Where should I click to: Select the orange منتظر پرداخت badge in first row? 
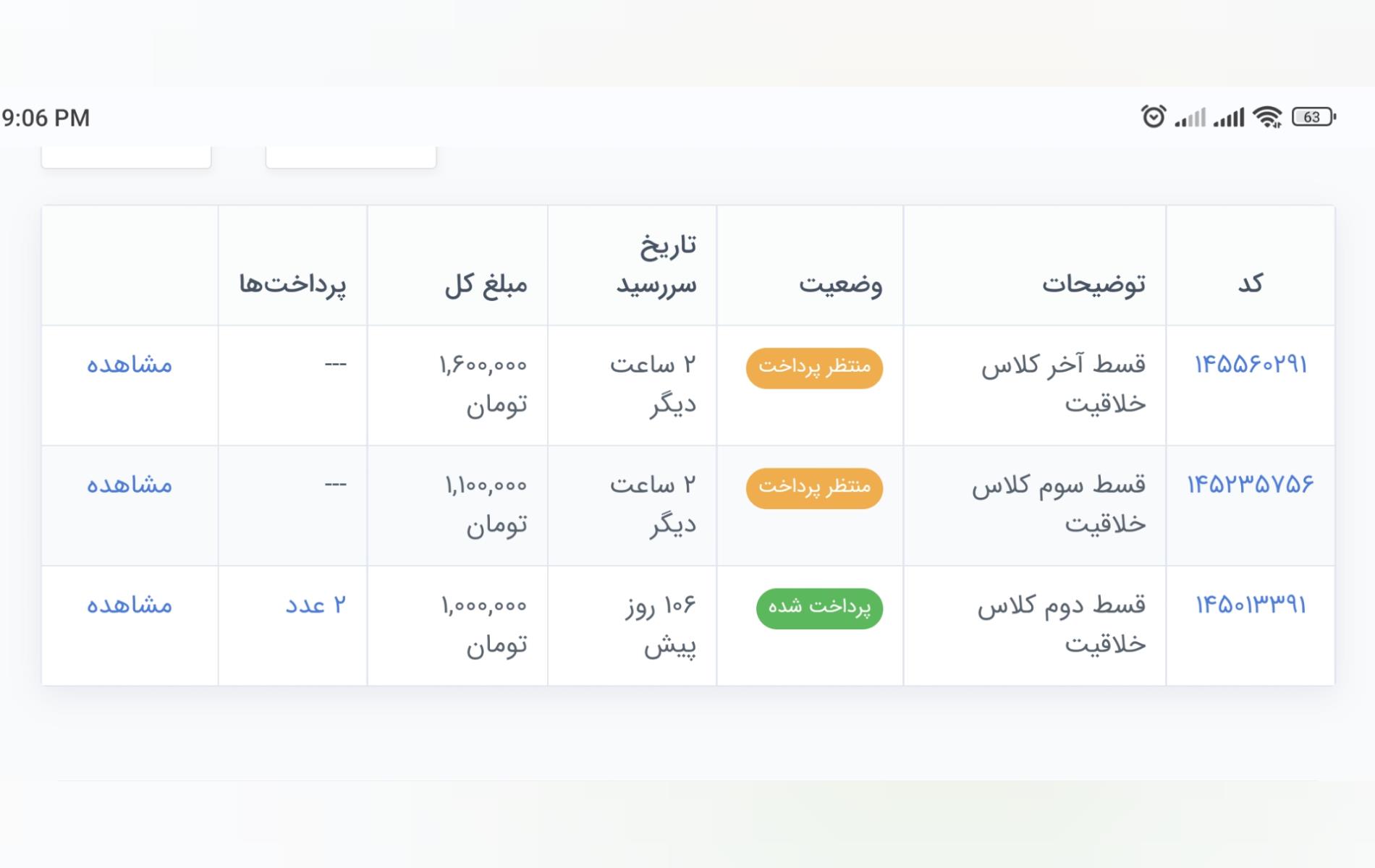click(814, 368)
